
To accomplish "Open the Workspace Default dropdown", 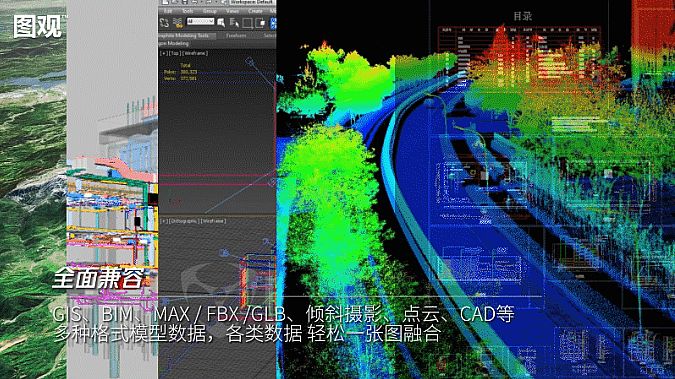I will point(252,2).
